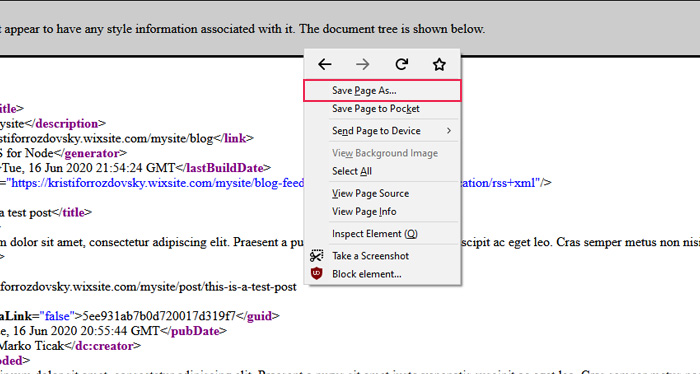700x374 pixels.
Task: Reload the page from context menu
Action: [x=401, y=65]
